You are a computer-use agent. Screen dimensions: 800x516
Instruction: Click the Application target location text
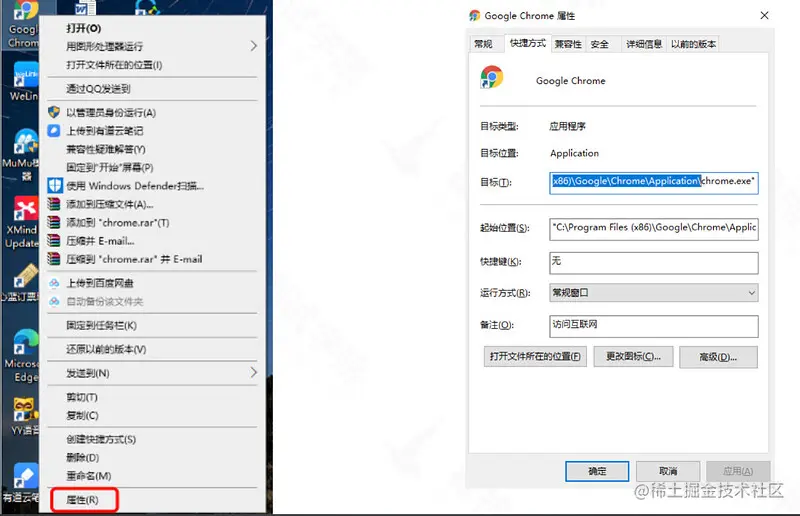pyautogui.click(x=574, y=153)
